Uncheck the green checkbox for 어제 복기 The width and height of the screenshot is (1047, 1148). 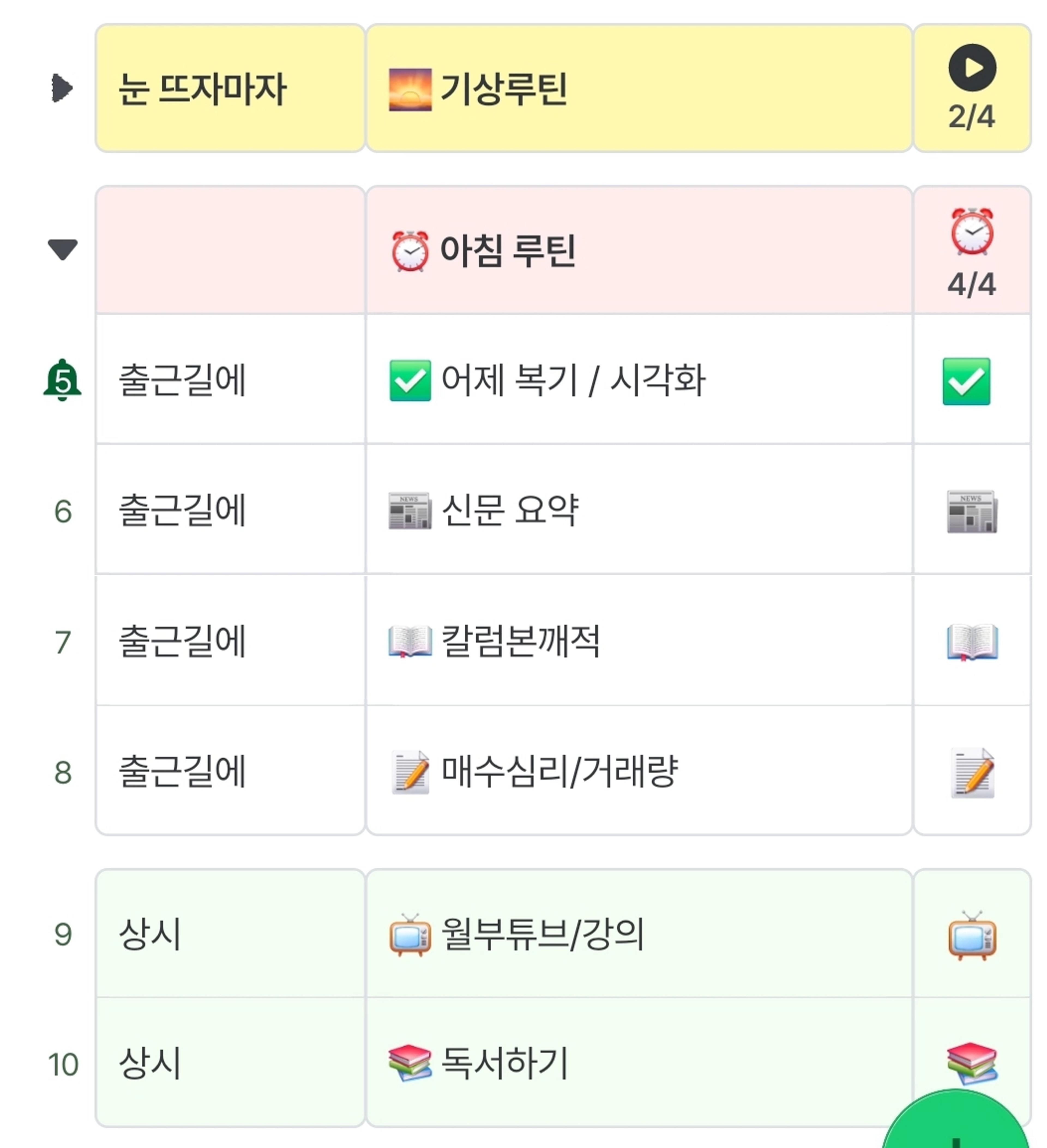[966, 382]
